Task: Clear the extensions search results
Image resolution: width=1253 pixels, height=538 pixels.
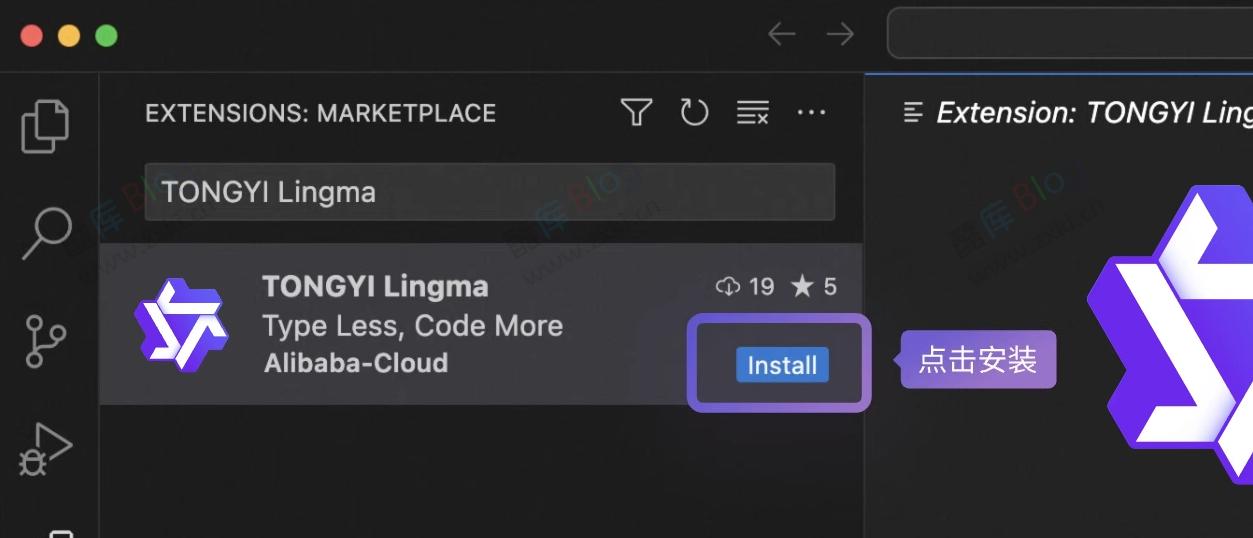Action: tap(752, 112)
